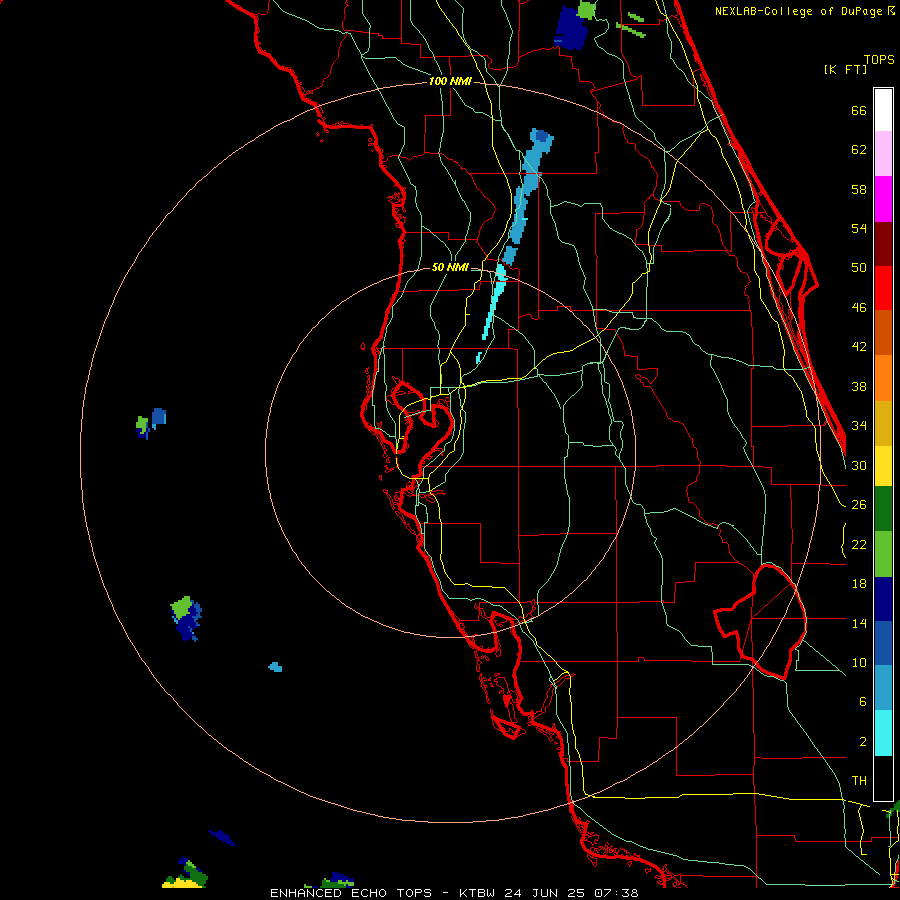Click the 'TH' legend label
Viewport: 900px width, 900px height.
click(x=859, y=781)
